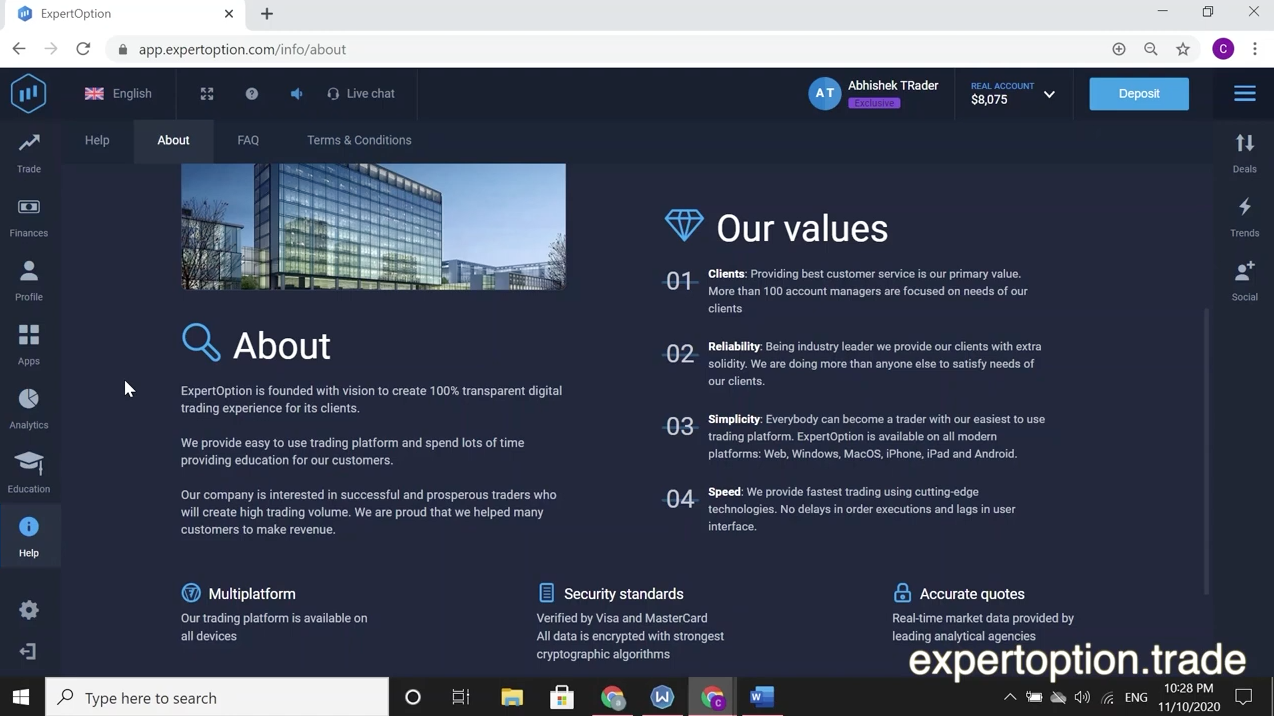Click the ExpertOption logo
Image resolution: width=1274 pixels, height=716 pixels.
click(x=29, y=94)
